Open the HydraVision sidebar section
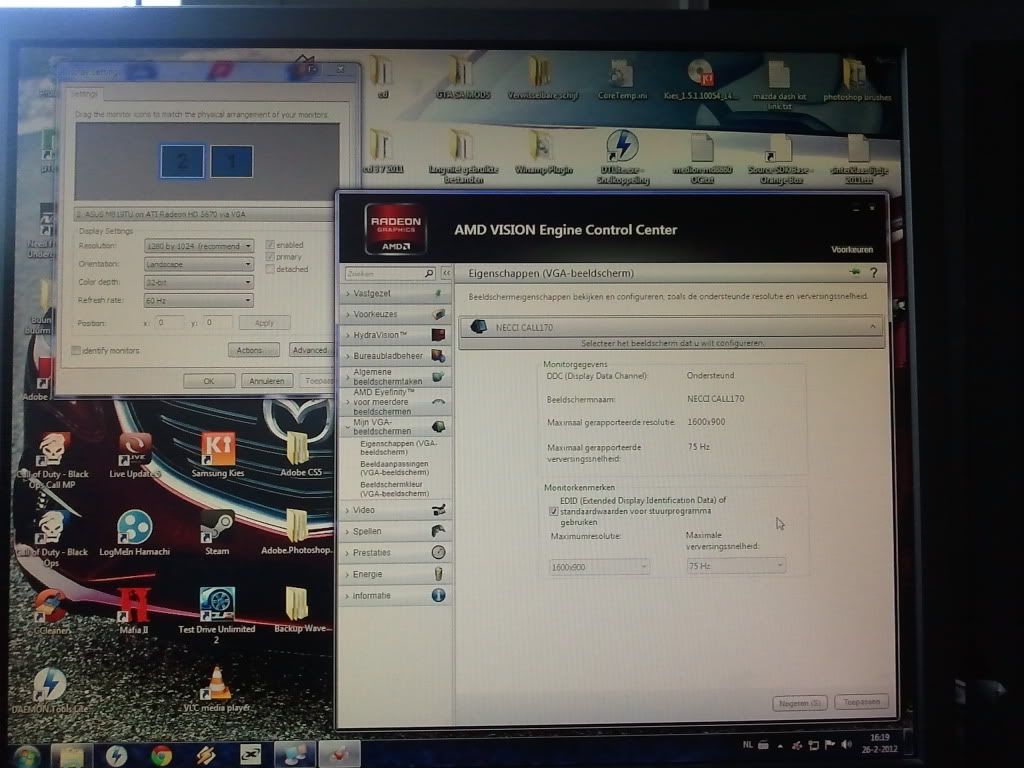Image resolution: width=1024 pixels, height=768 pixels. (x=396, y=335)
